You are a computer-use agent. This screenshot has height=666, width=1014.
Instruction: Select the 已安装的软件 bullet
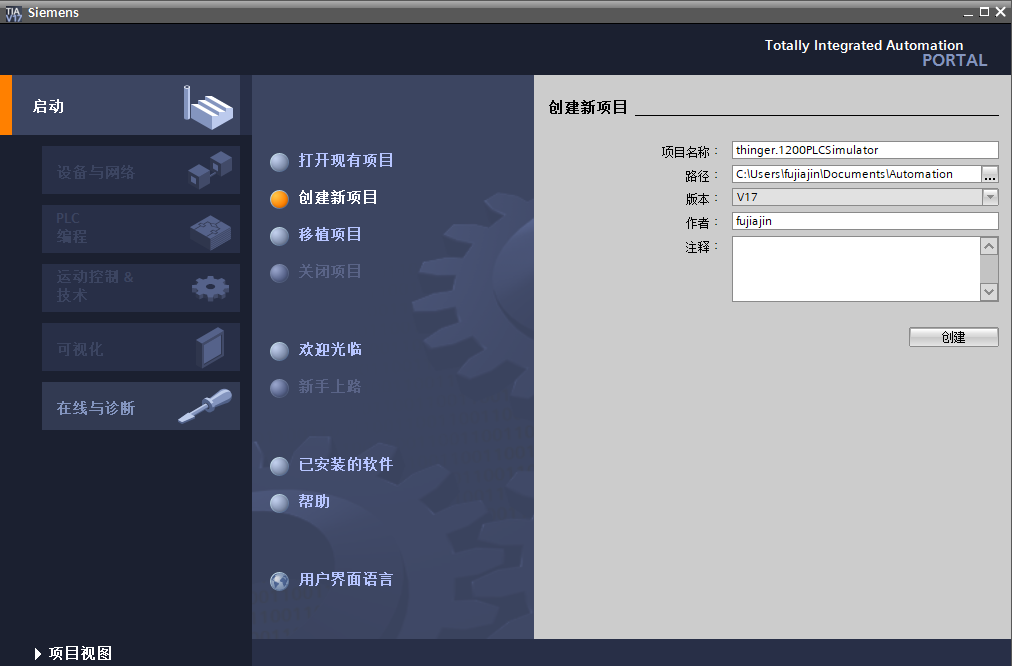(x=279, y=466)
